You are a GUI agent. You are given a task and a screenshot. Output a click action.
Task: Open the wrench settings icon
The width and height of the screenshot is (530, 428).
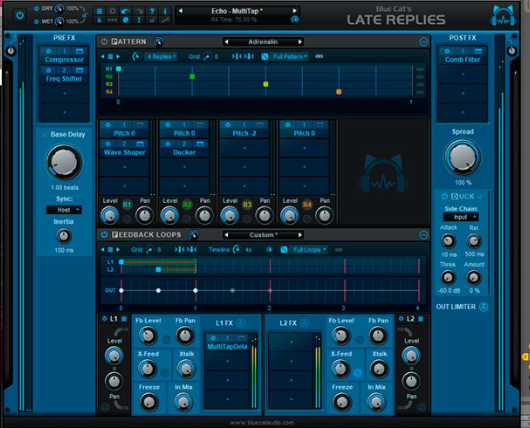pos(165,20)
